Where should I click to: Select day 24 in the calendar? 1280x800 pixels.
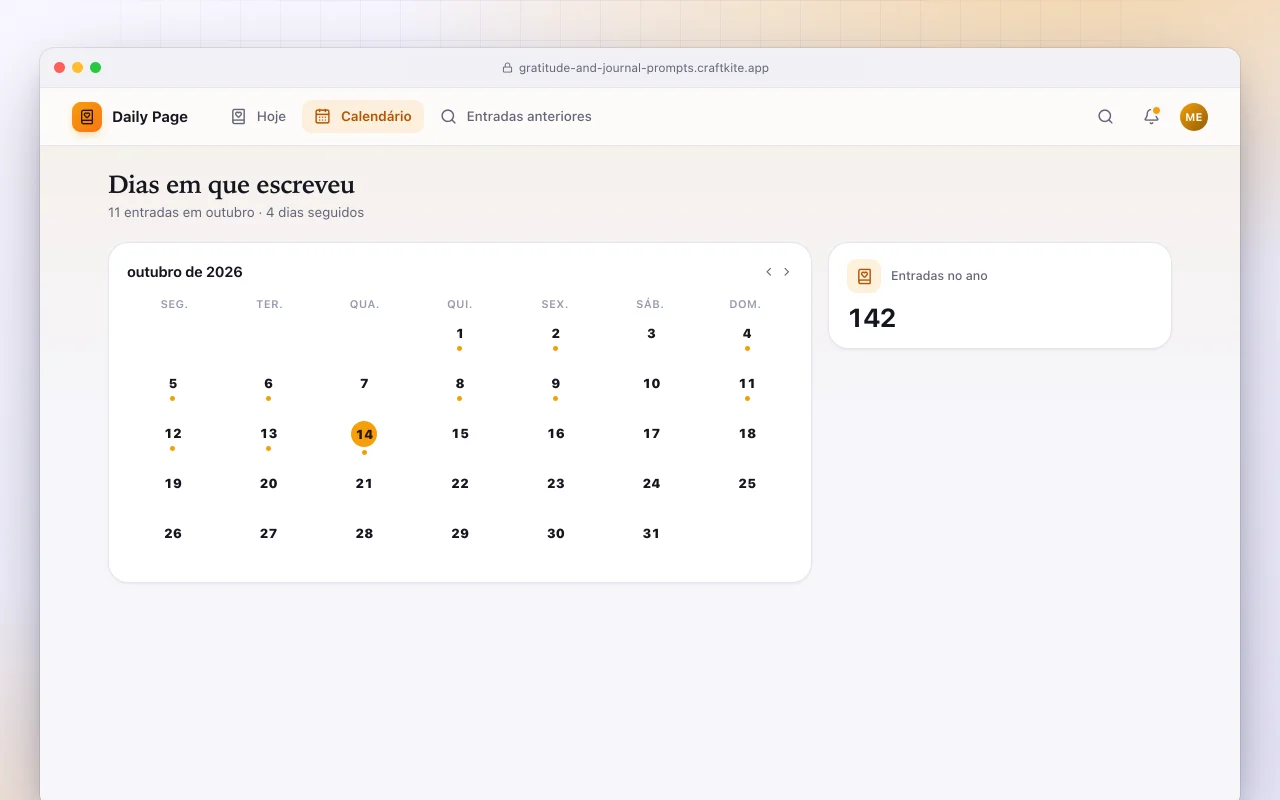tap(651, 484)
